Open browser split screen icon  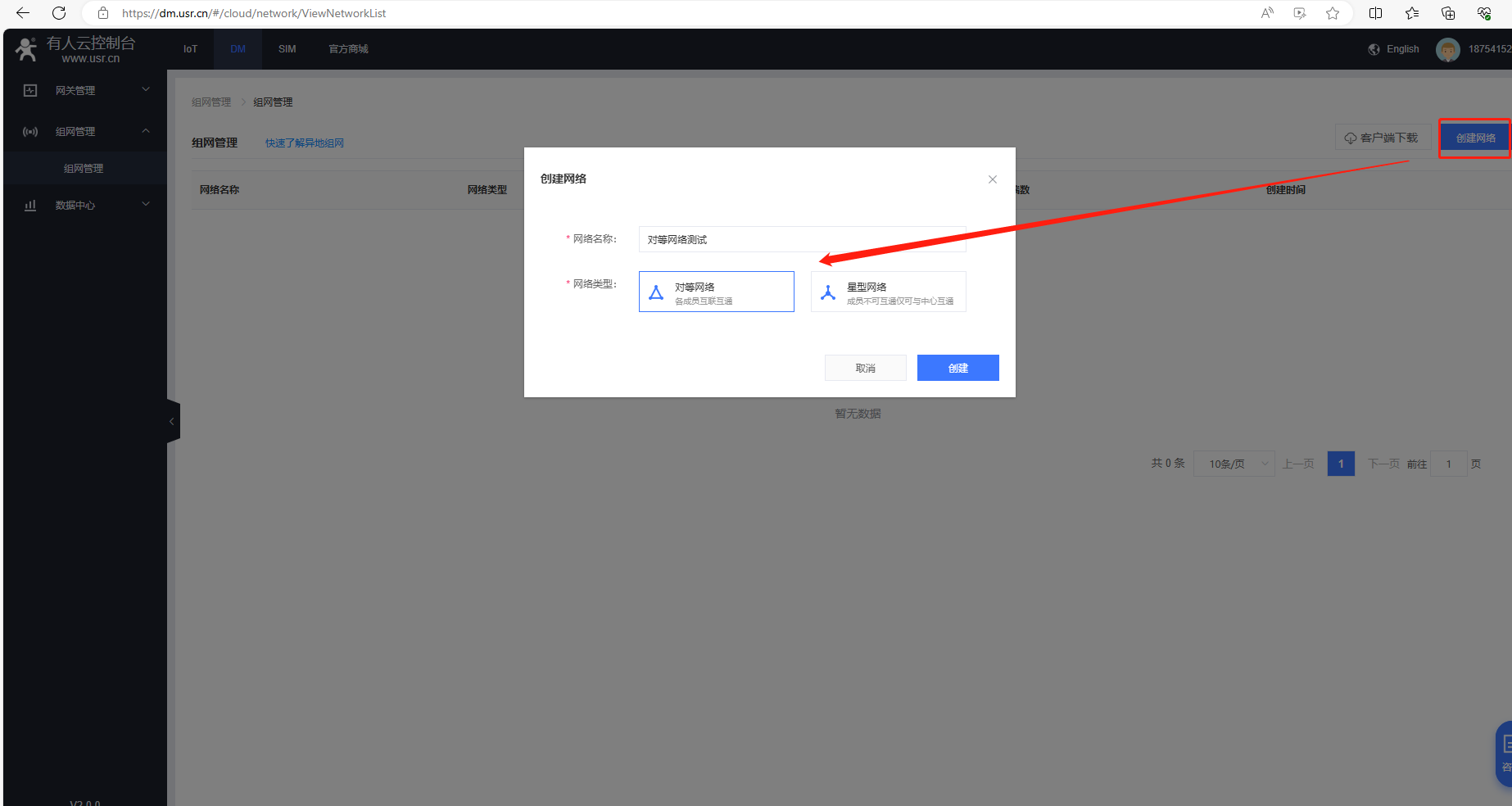tap(1376, 13)
